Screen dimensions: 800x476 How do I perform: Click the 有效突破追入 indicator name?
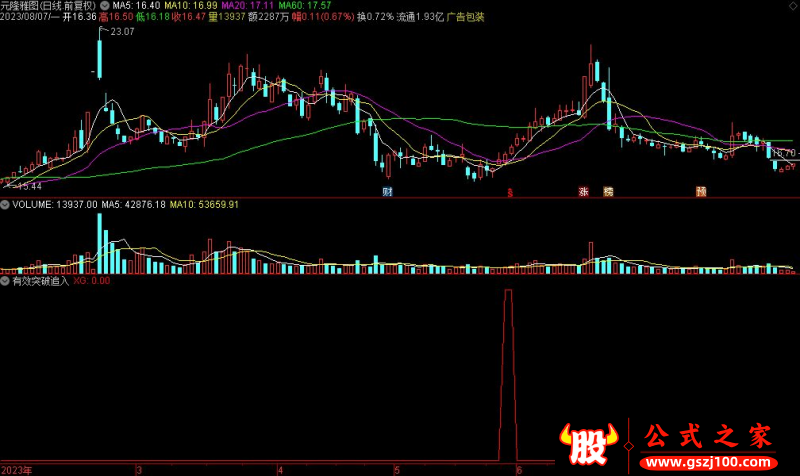pyautogui.click(x=40, y=281)
